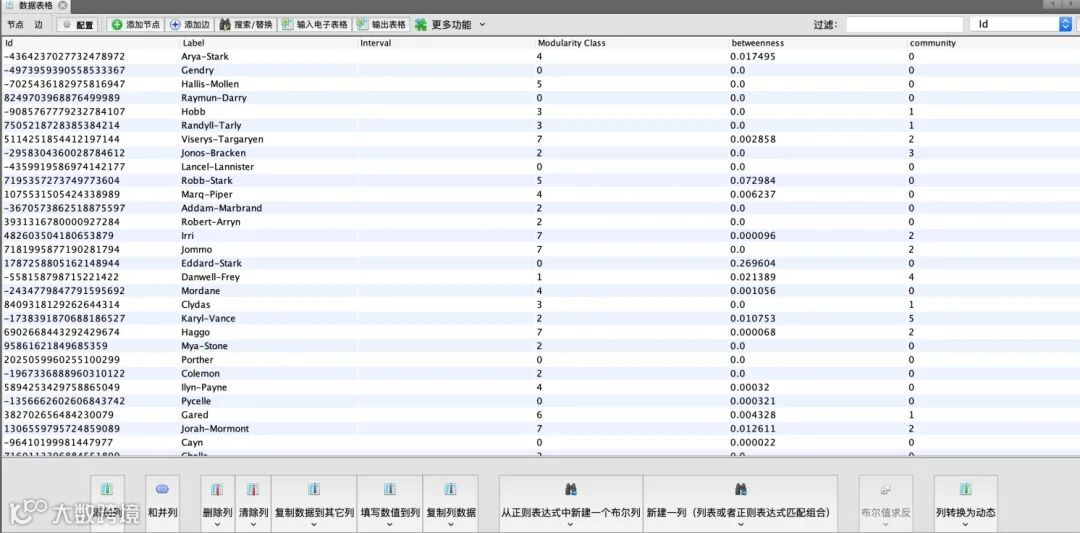Viewport: 1080px width, 533px height.
Task: Click Id value 382702656484230079
Action: 59,415
